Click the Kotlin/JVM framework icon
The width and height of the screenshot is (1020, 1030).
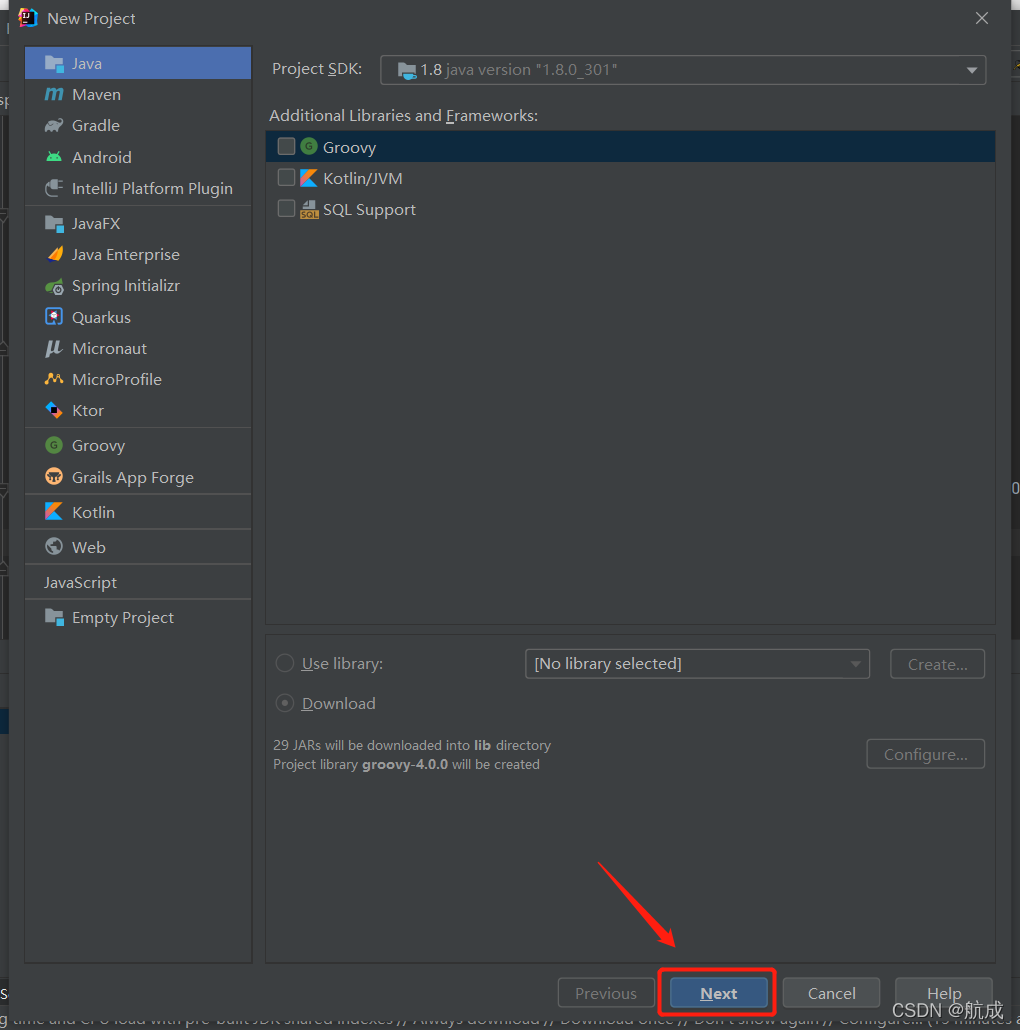coord(309,177)
